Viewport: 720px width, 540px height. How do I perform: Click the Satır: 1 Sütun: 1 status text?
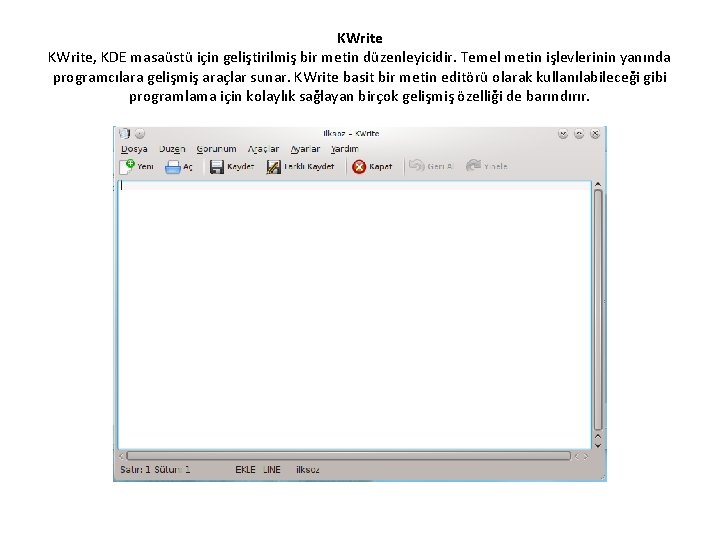pos(155,470)
